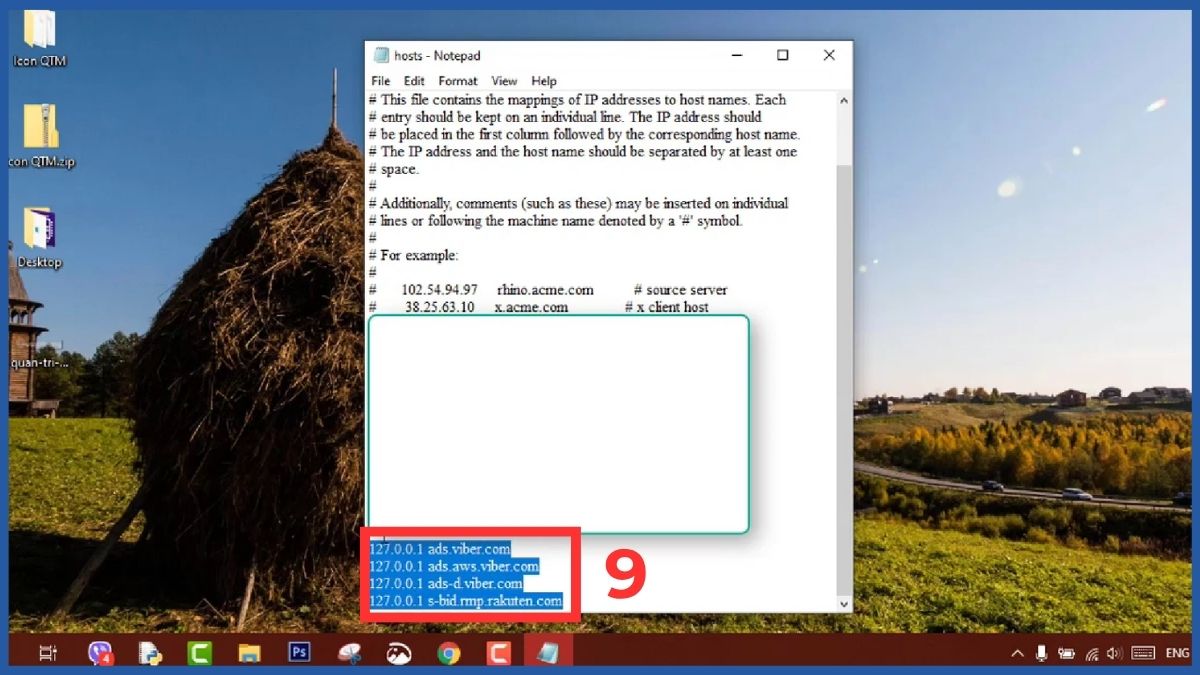
Task: Open Photoshop from the taskbar
Action: click(298, 655)
